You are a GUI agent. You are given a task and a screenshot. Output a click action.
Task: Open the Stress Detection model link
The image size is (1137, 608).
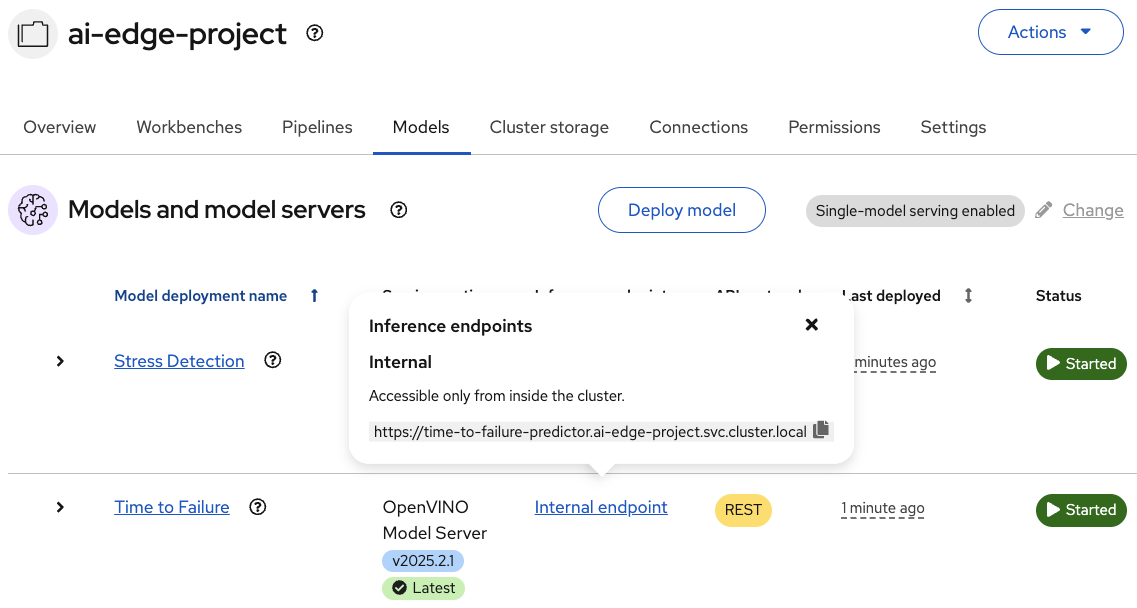tap(179, 361)
